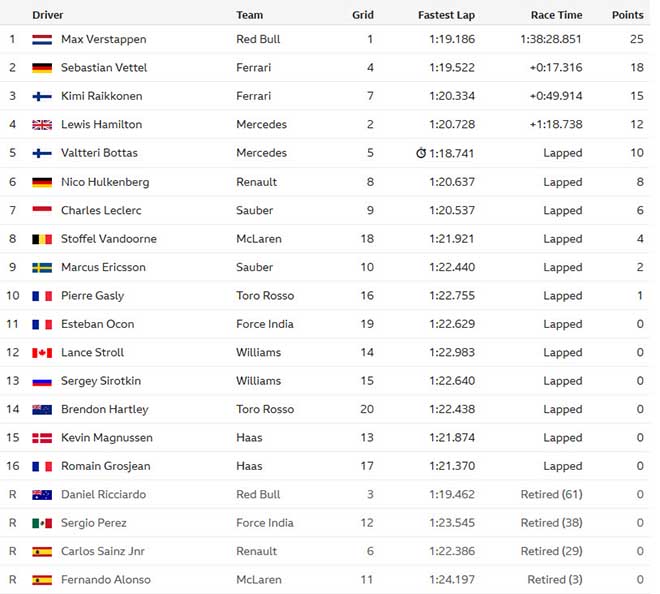Click the Race Time column header

(x=556, y=15)
